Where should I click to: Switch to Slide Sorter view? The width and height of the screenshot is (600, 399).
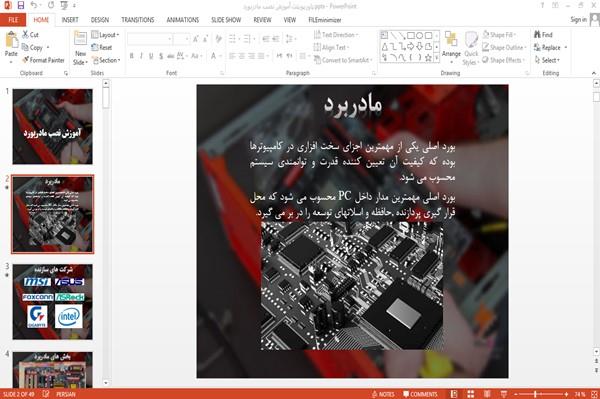tap(471, 394)
